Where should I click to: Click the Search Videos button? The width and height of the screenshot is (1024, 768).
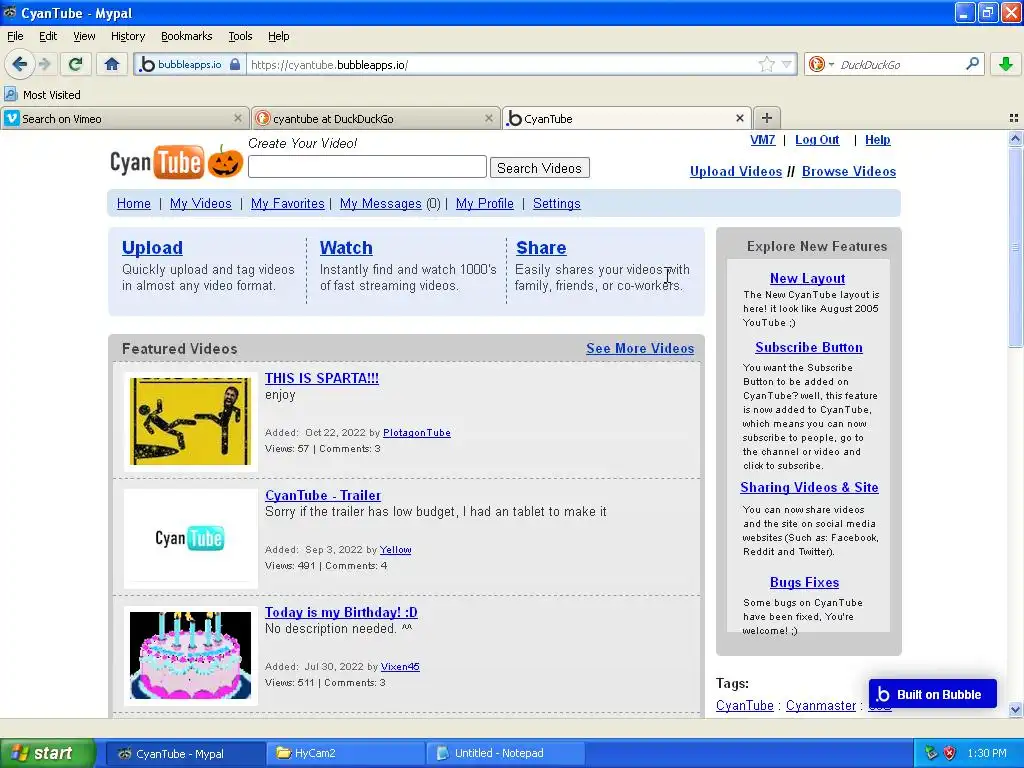(539, 168)
